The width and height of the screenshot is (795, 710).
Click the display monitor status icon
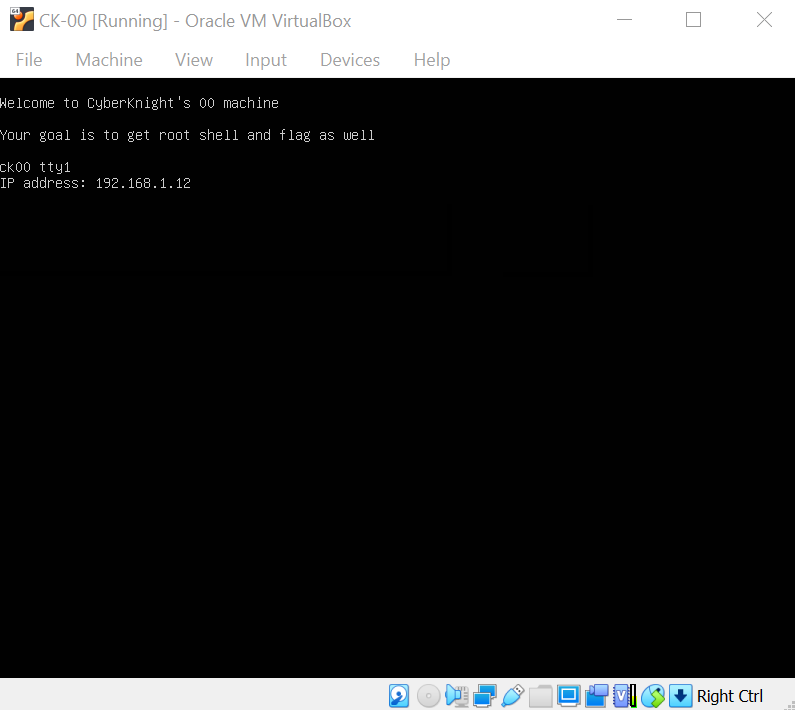pyautogui.click(x=569, y=696)
